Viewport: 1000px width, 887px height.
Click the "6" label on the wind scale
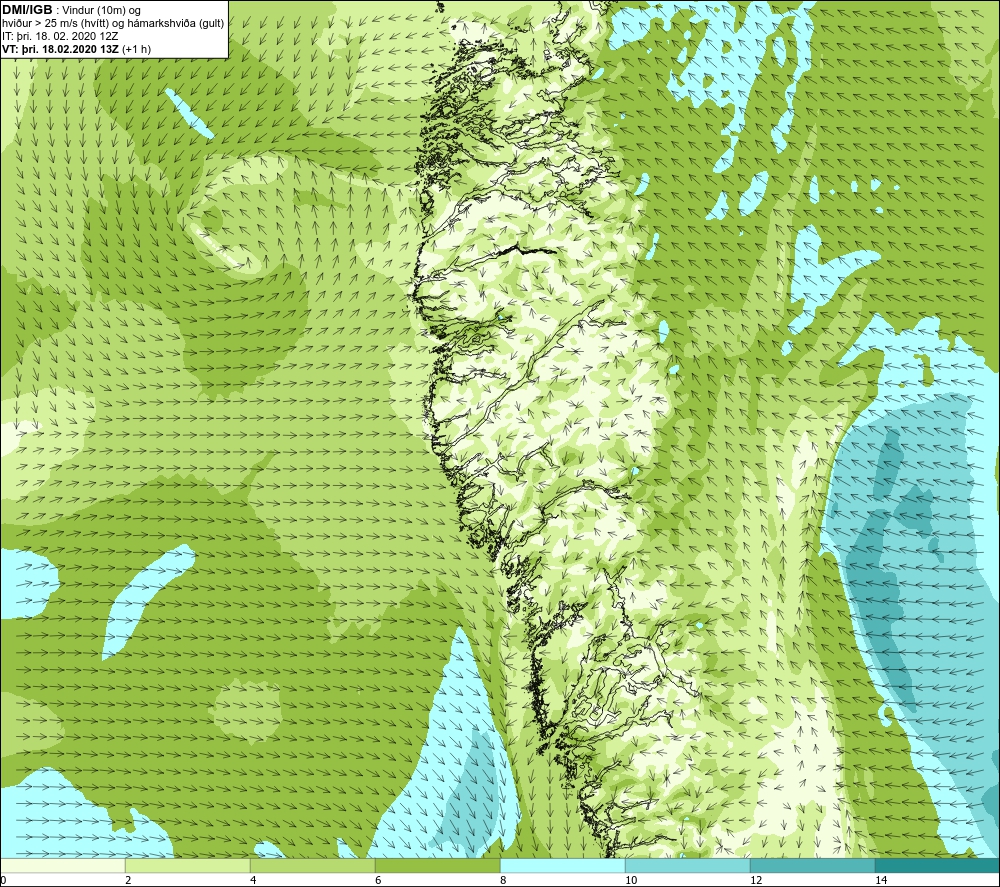378,880
